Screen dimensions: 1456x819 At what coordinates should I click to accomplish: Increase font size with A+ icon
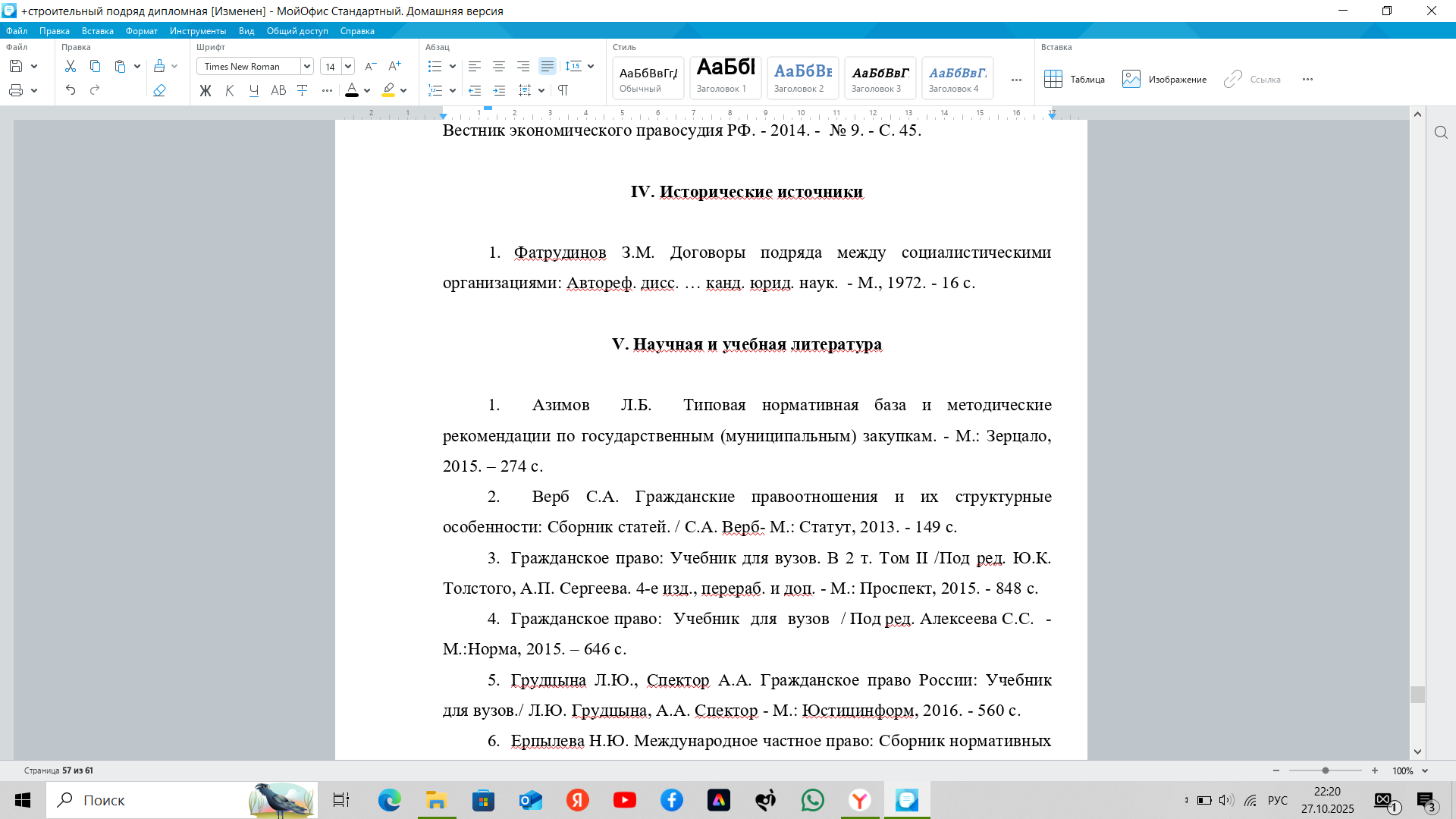point(394,67)
